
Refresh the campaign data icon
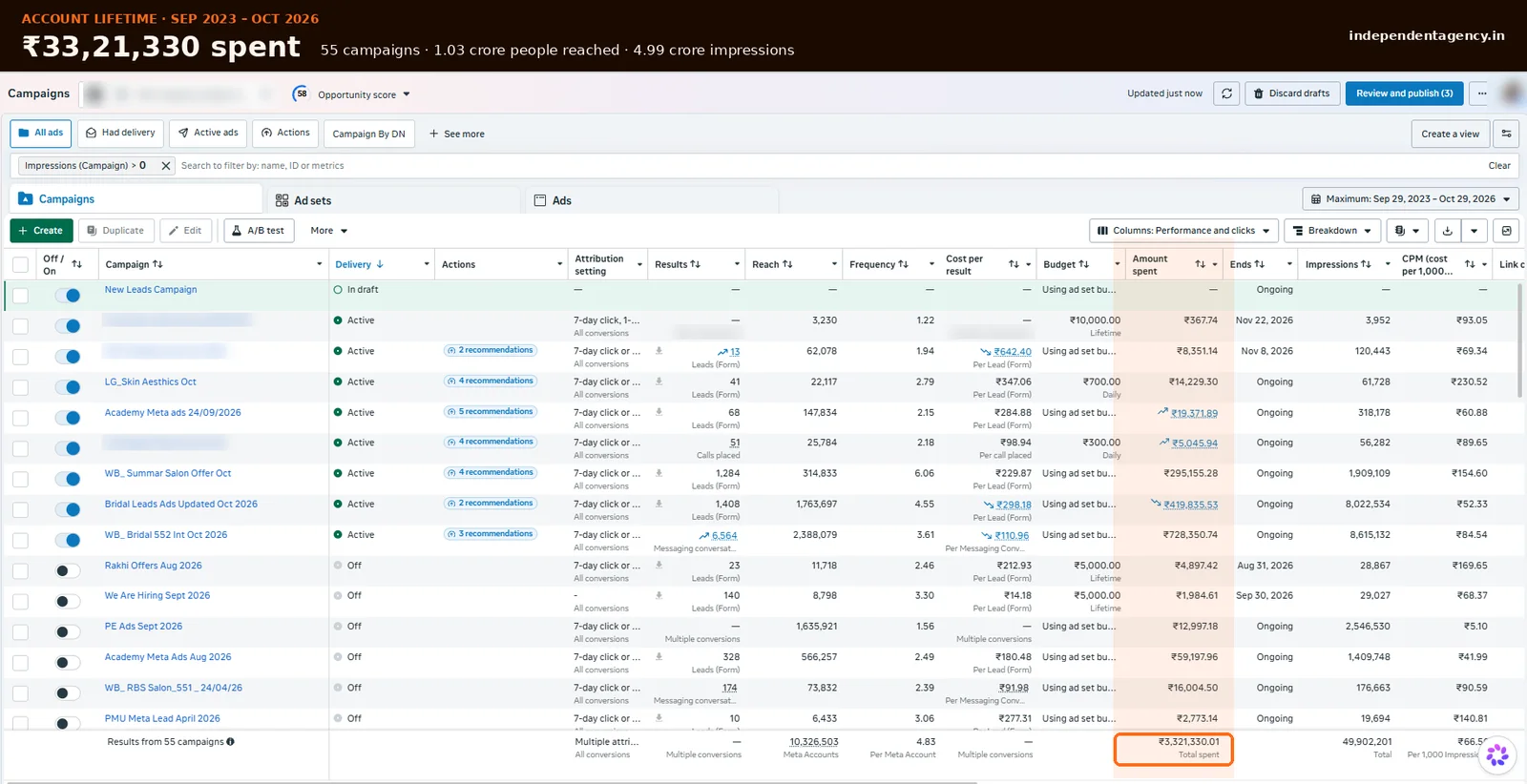[x=1226, y=93]
